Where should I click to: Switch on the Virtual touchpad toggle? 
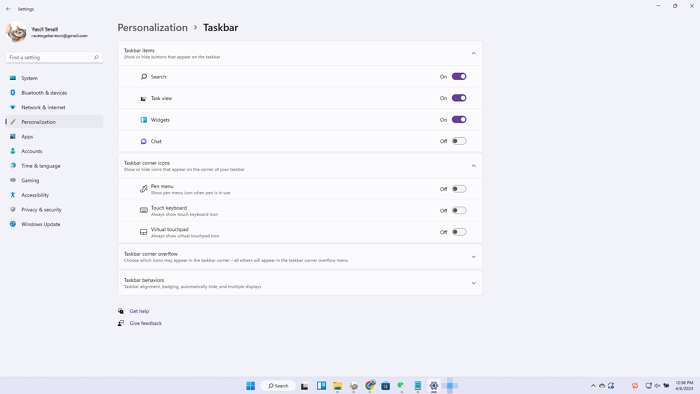click(459, 232)
